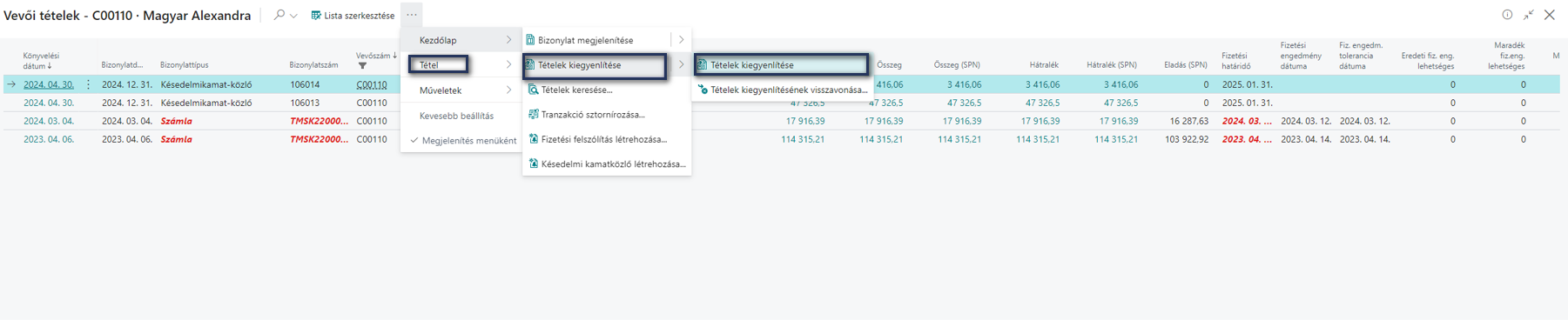This screenshot has height=320, width=1568.
Task: Click the 2023. 04. 14. tolerance date cell
Action: [1365, 139]
